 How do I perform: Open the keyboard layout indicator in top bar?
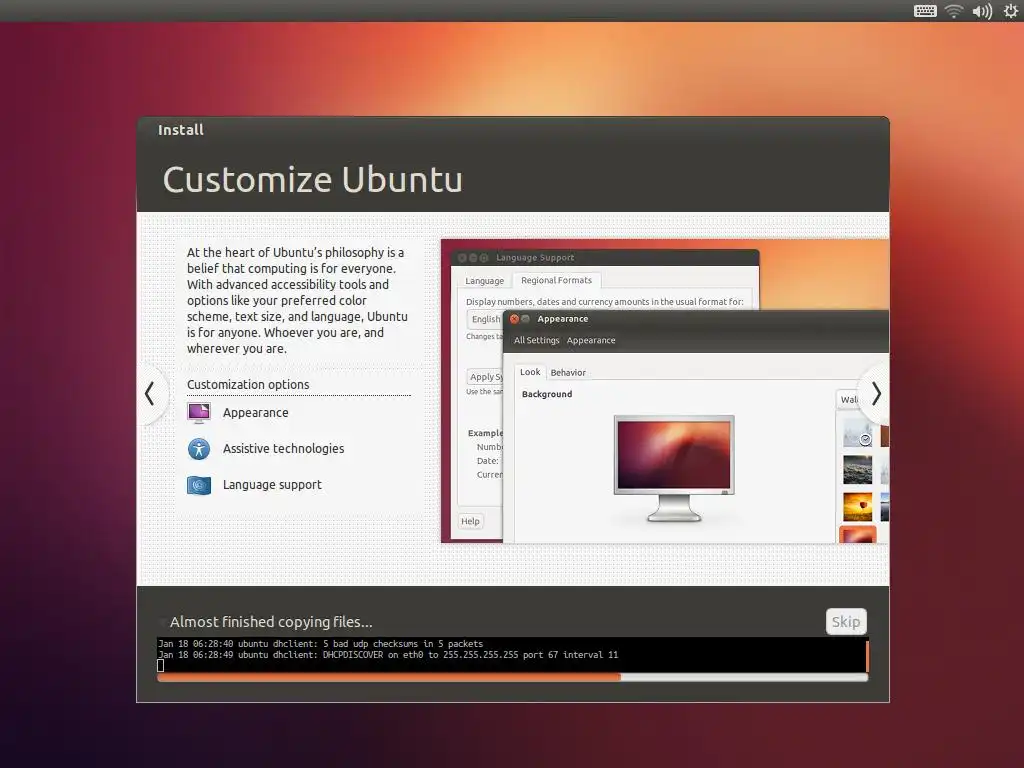[x=925, y=11]
